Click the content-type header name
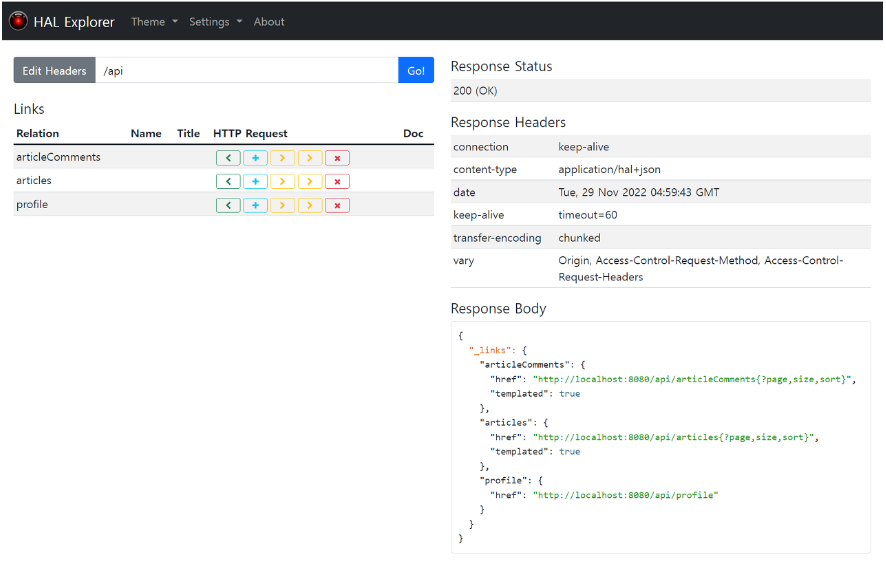 tap(485, 170)
